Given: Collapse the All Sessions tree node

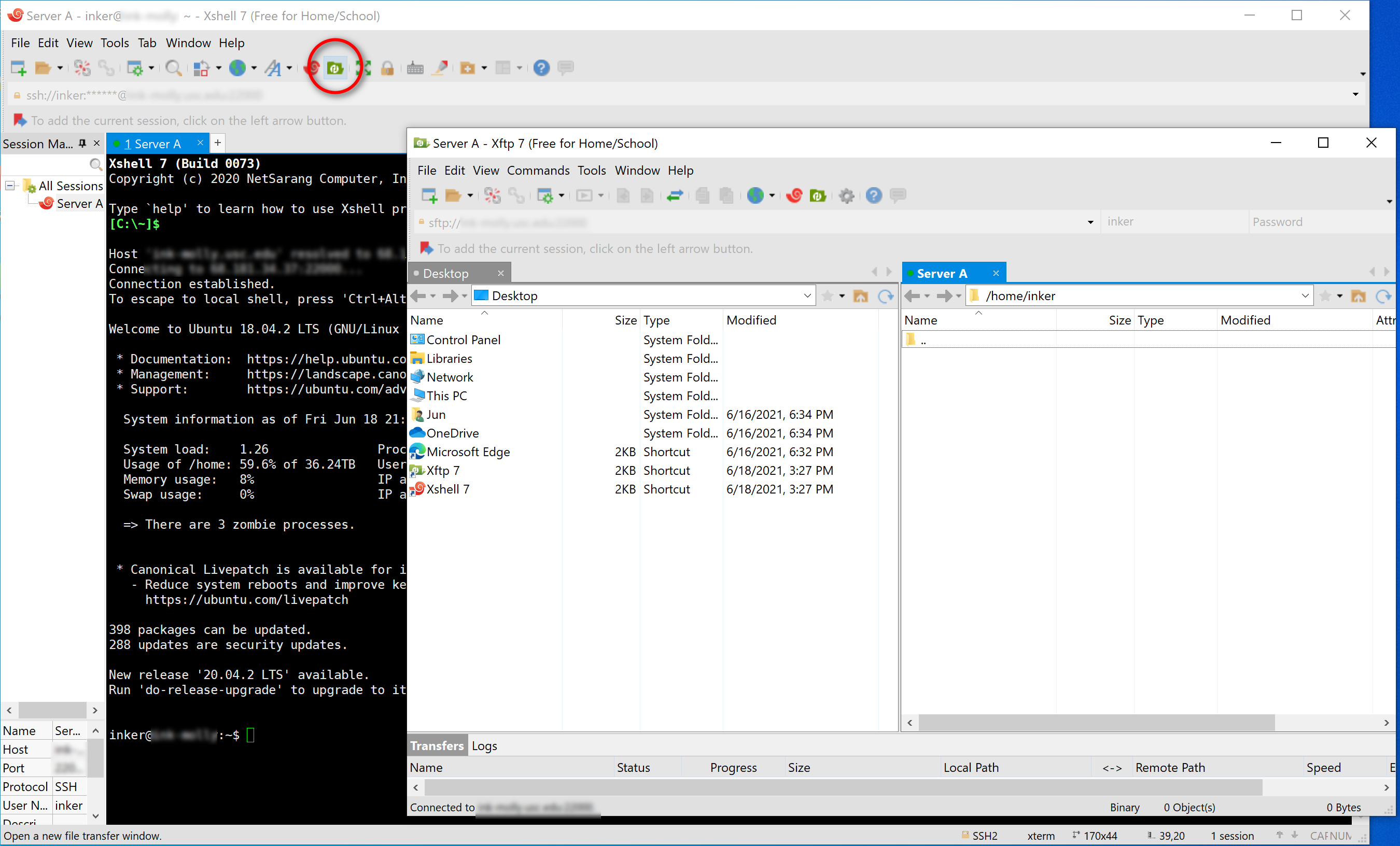Looking at the screenshot, I should pyautogui.click(x=10, y=186).
